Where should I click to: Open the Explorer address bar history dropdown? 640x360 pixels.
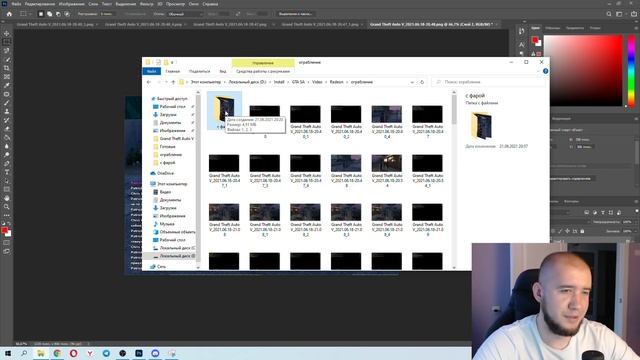412,82
